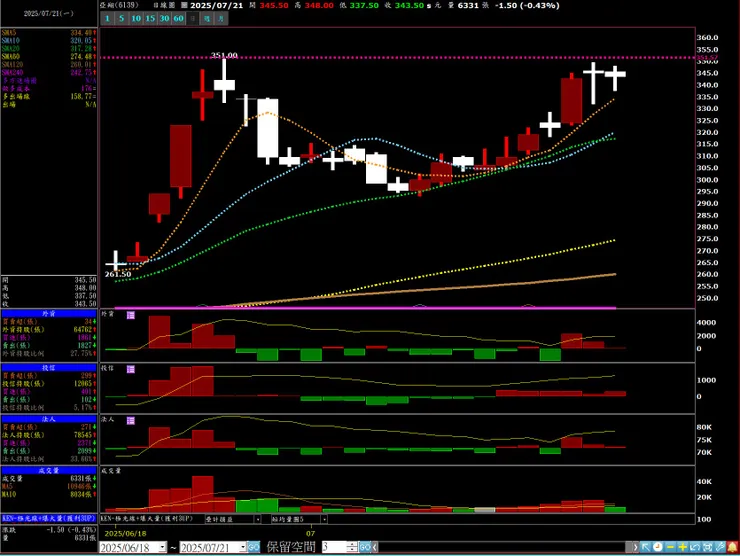Click the 261.50 low price label on the chart

(x=118, y=274)
